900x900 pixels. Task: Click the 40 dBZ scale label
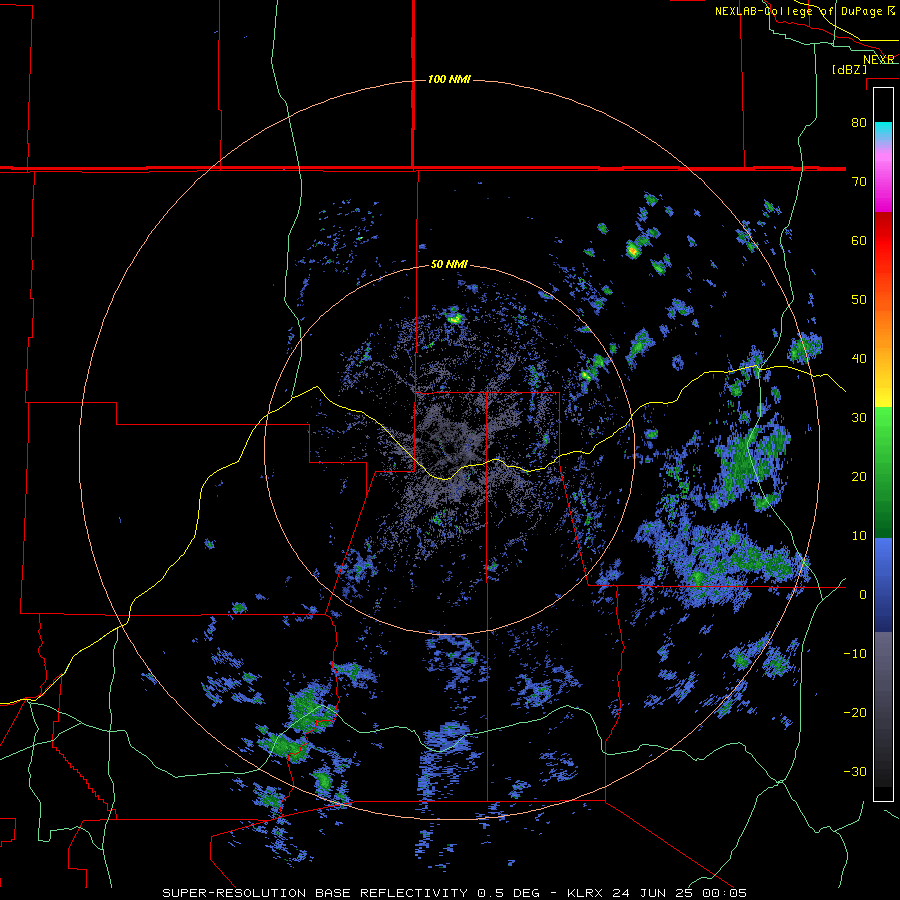click(859, 359)
